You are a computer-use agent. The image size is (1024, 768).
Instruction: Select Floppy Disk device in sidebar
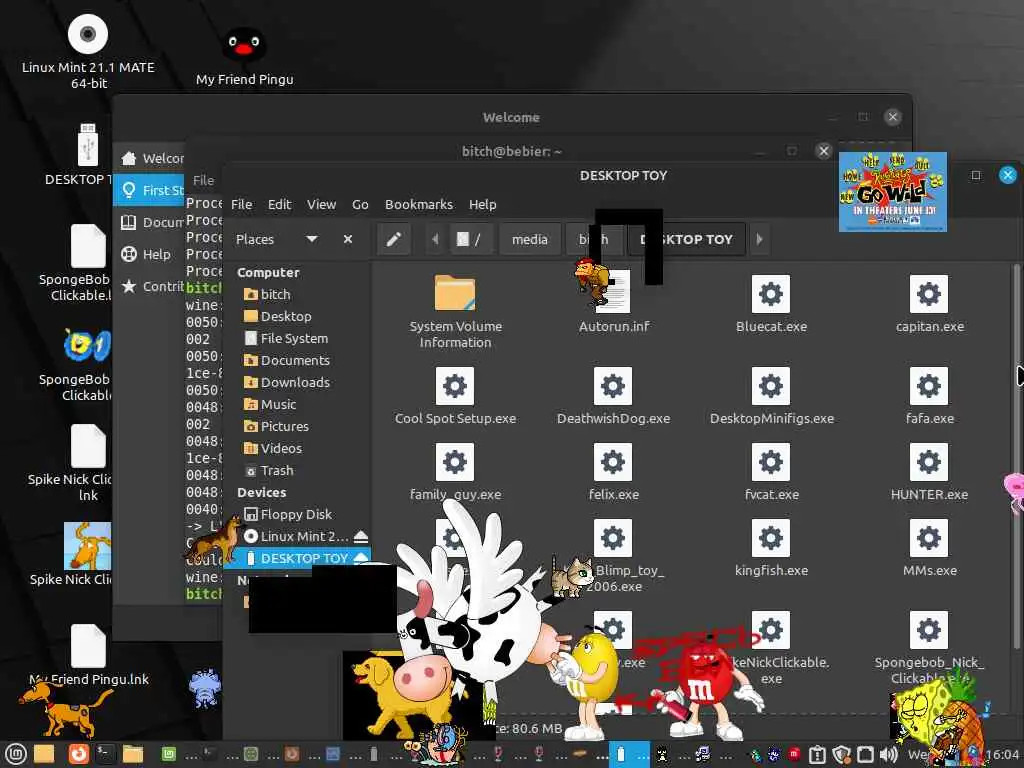298,514
